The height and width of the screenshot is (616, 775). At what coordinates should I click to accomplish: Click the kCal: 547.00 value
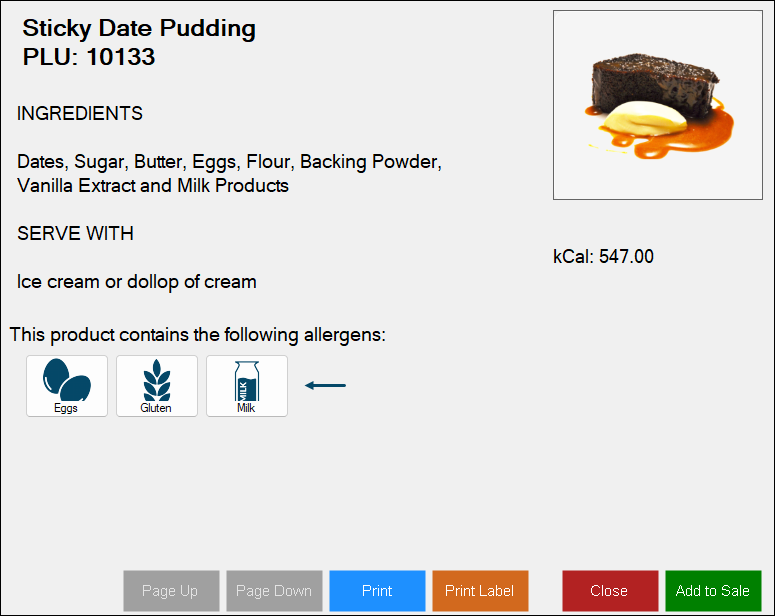click(x=603, y=257)
